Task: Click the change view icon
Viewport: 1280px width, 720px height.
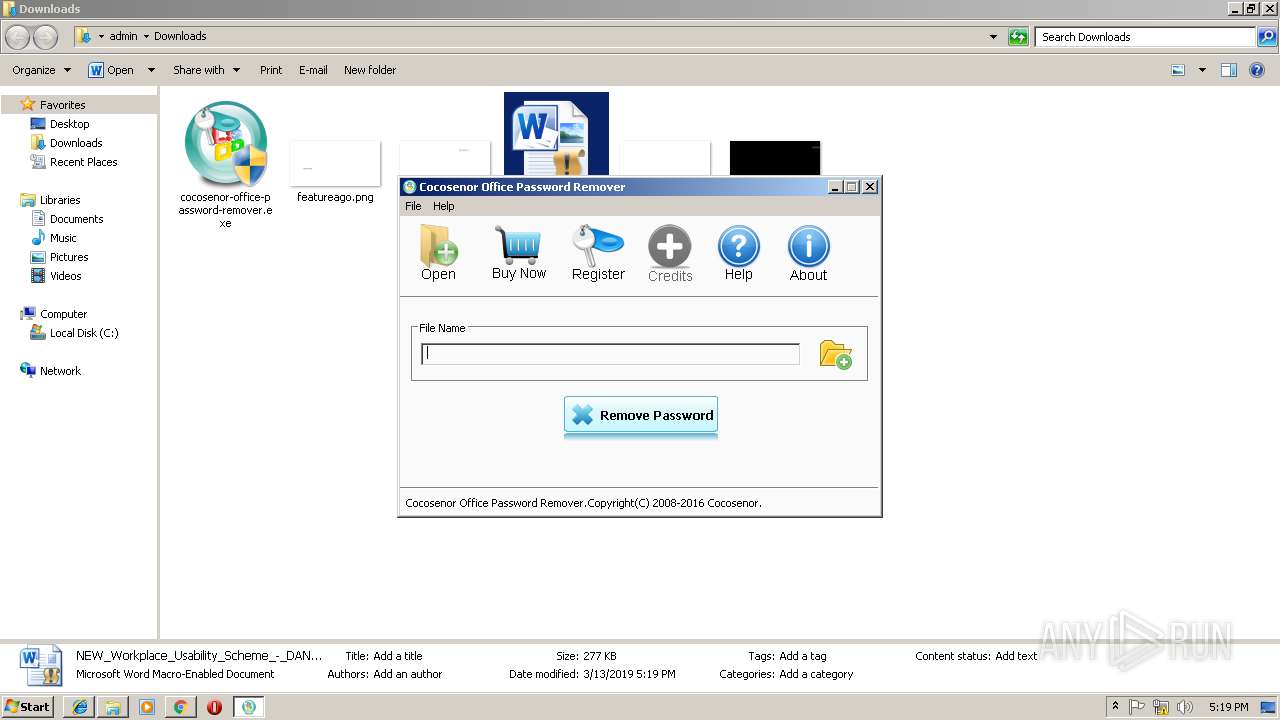Action: pyautogui.click(x=1178, y=70)
